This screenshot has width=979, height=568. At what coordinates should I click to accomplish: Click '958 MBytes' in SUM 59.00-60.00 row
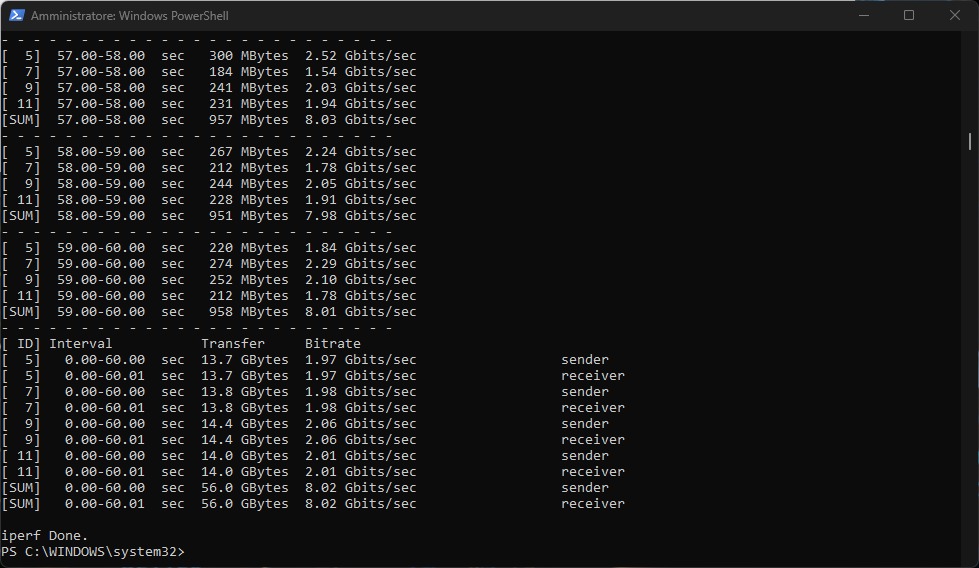[x=248, y=311]
